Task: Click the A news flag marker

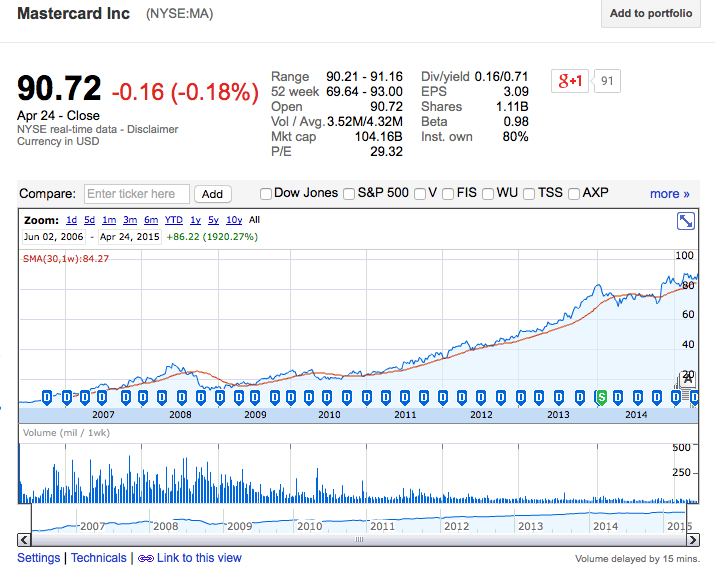Action: 688,379
